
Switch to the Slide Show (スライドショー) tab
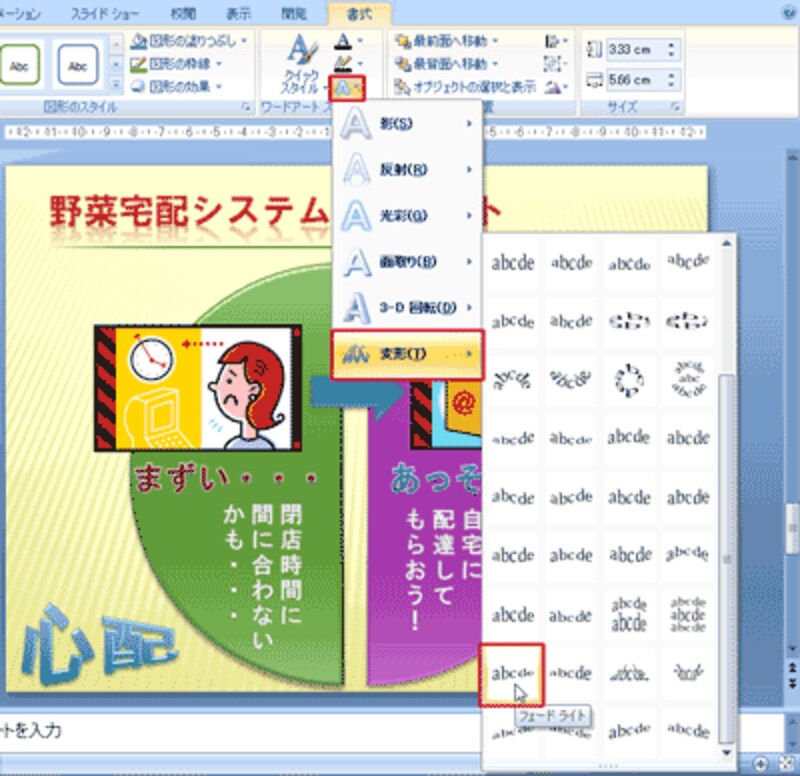(105, 14)
